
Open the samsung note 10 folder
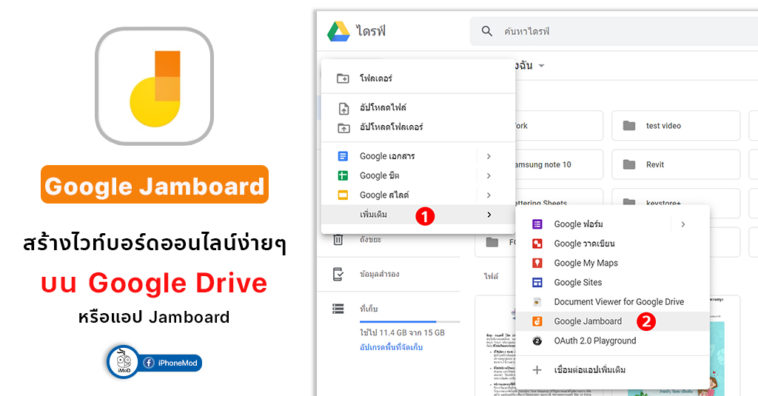[559, 164]
